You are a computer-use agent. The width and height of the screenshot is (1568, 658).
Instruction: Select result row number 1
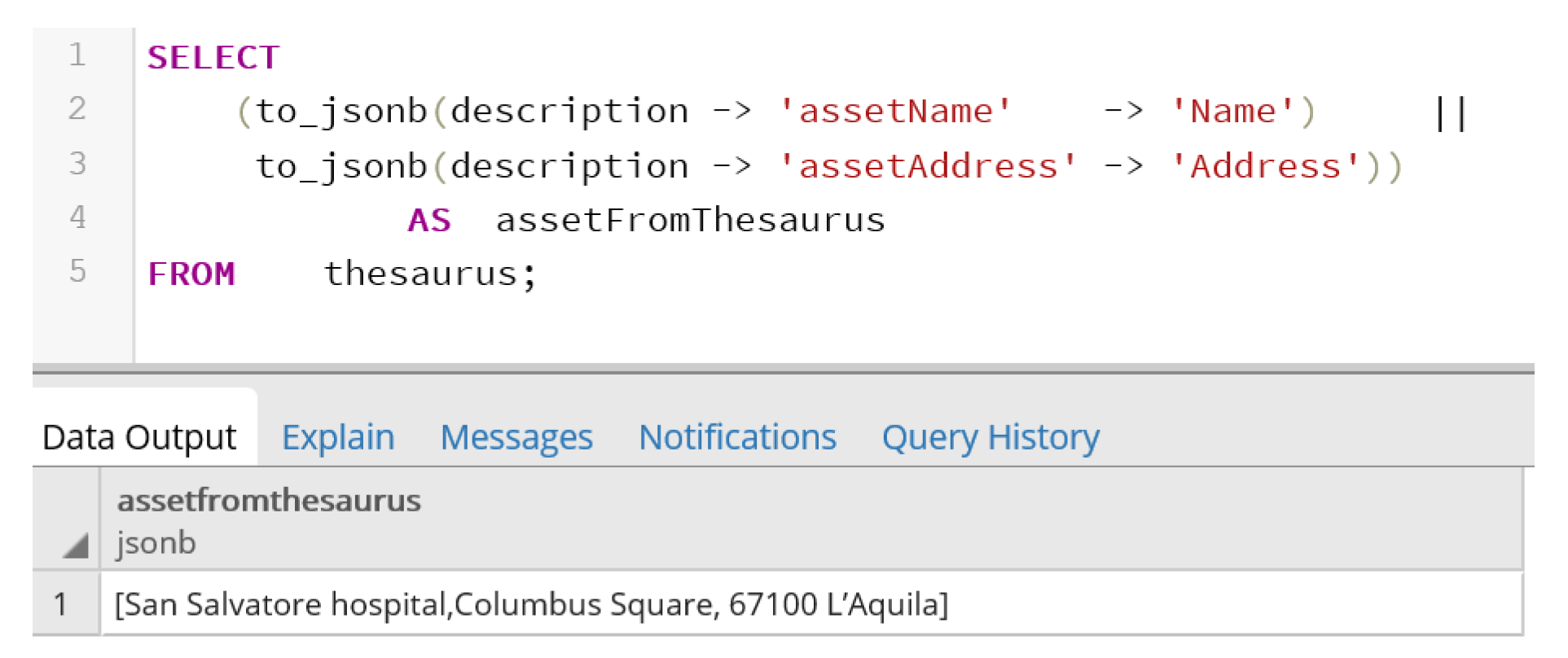coord(61,604)
